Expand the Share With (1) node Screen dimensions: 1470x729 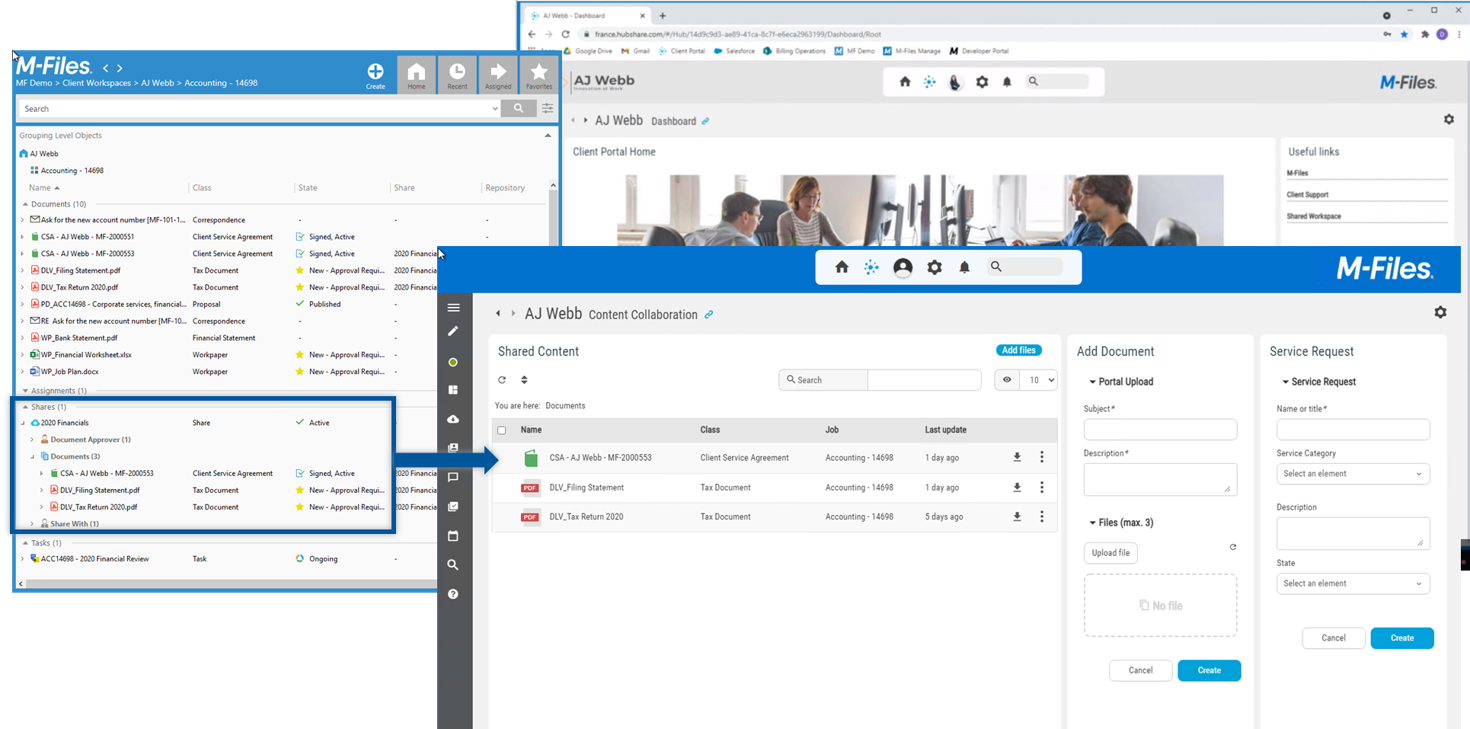(32, 523)
